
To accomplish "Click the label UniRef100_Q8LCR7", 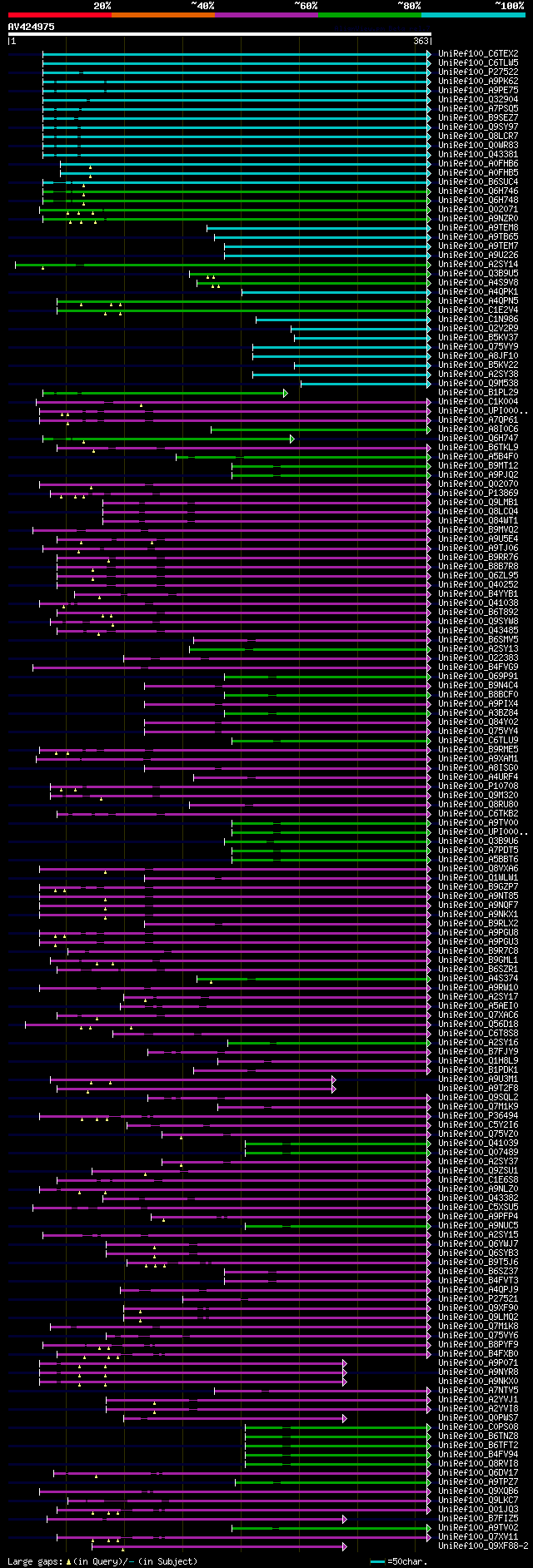I will [x=478, y=136].
